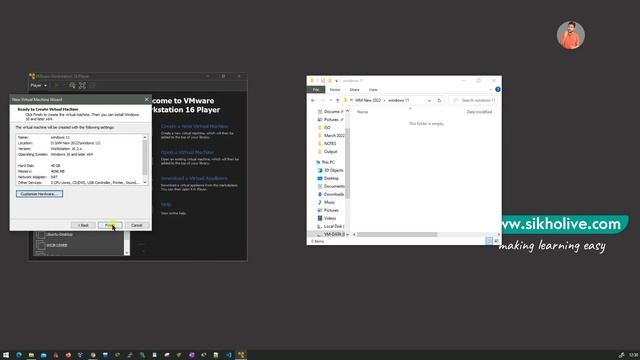Open Microsoft Edge from the taskbar

19,355
